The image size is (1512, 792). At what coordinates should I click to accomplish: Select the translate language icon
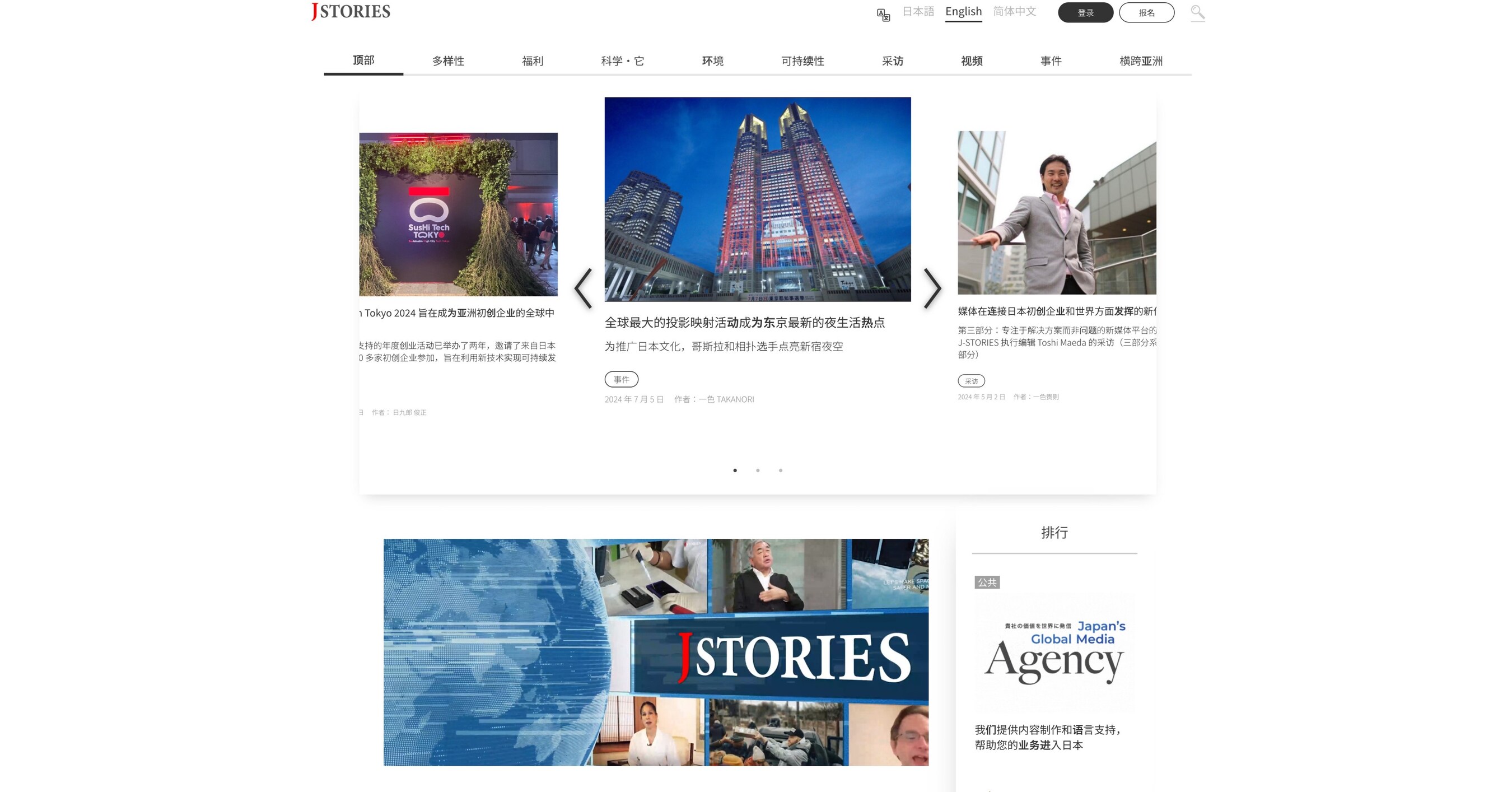pos(882,12)
